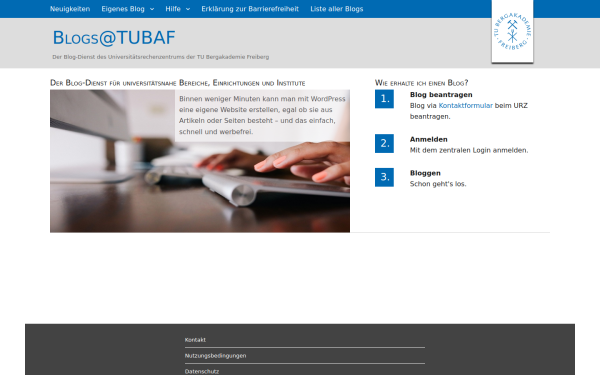Click the TU Bergakademie Freiberg logo
Screen dimensions: 600x375
pyautogui.click(x=512, y=31)
